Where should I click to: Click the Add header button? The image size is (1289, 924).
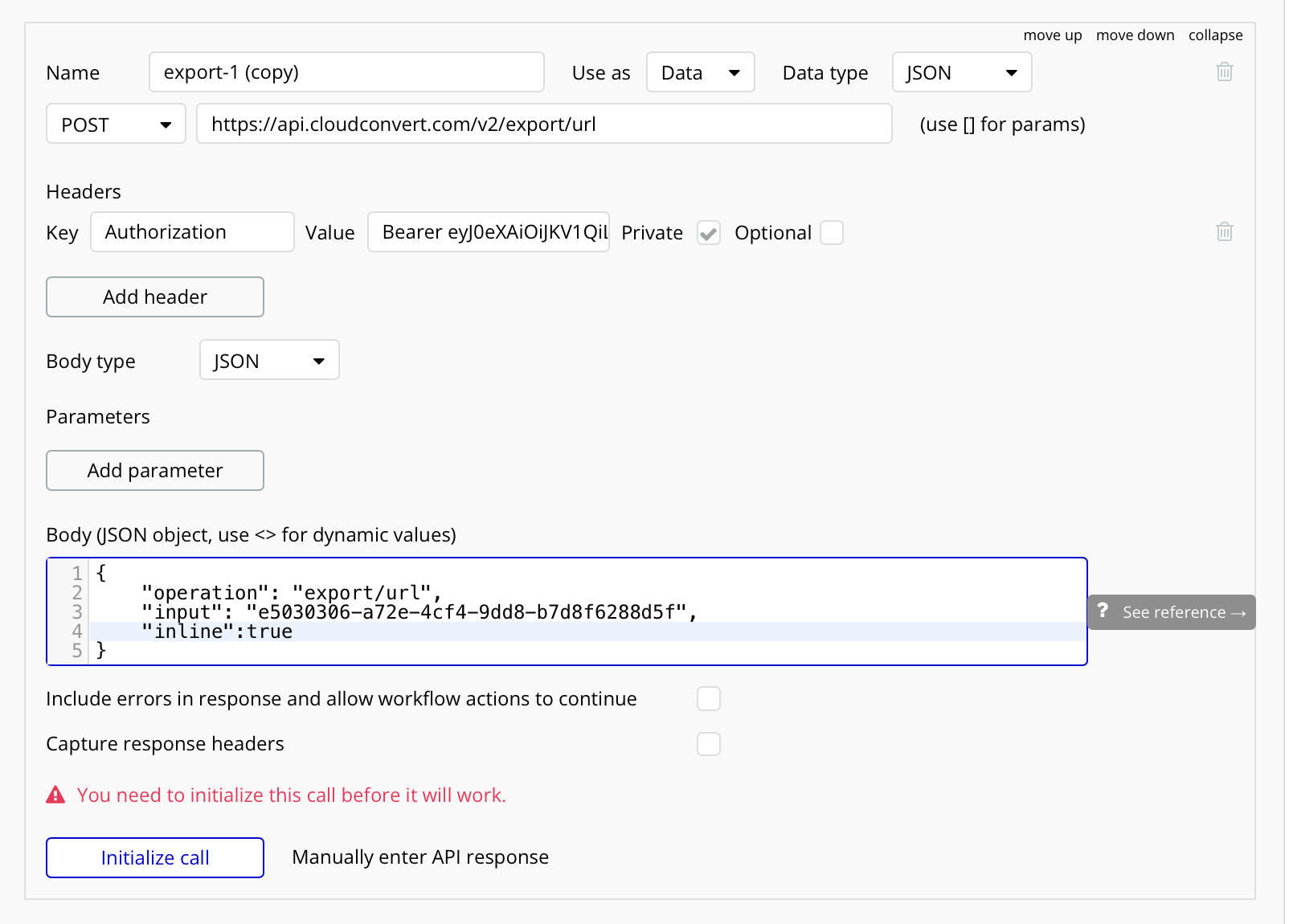(x=155, y=297)
